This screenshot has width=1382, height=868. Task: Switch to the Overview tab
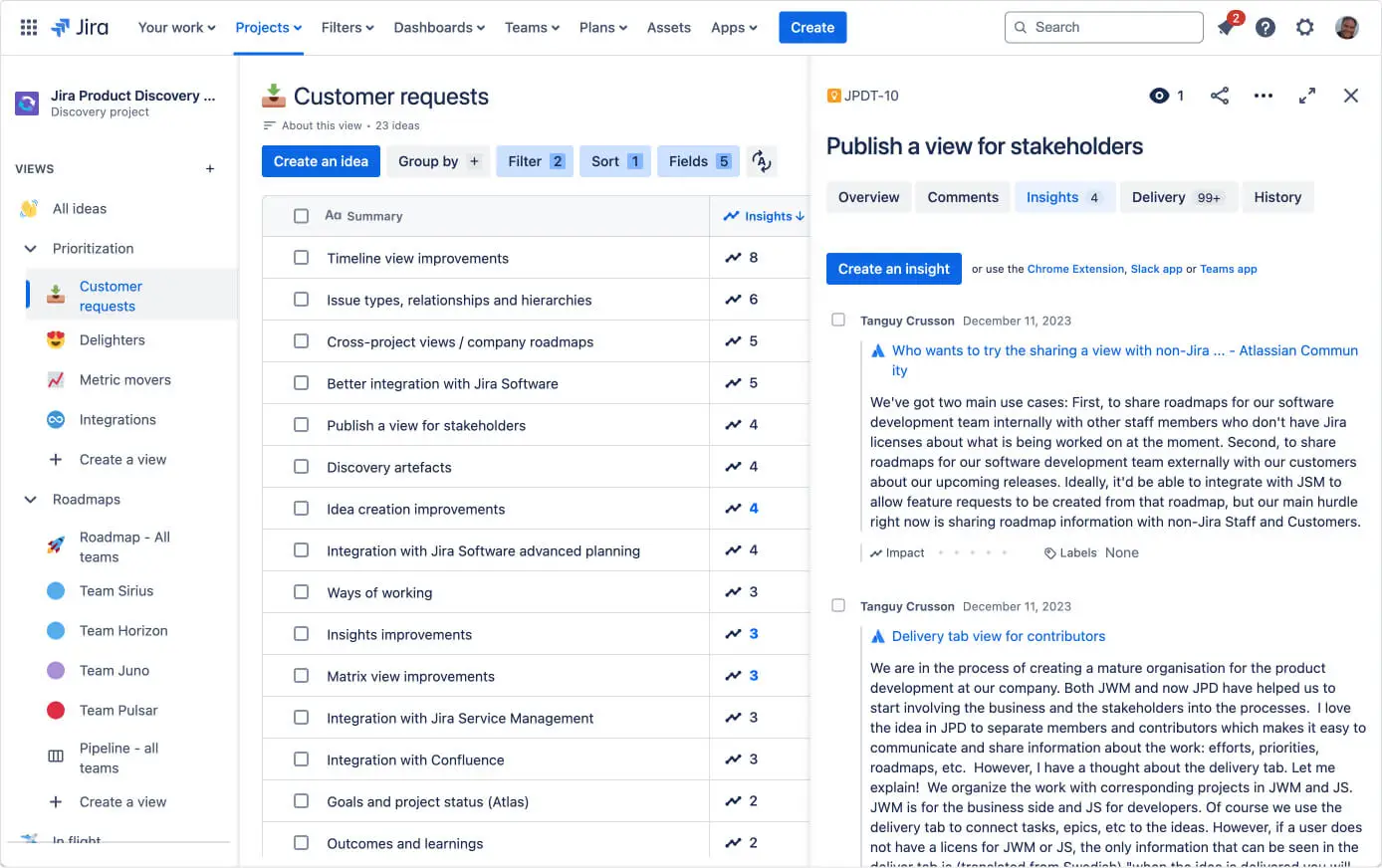coord(868,197)
